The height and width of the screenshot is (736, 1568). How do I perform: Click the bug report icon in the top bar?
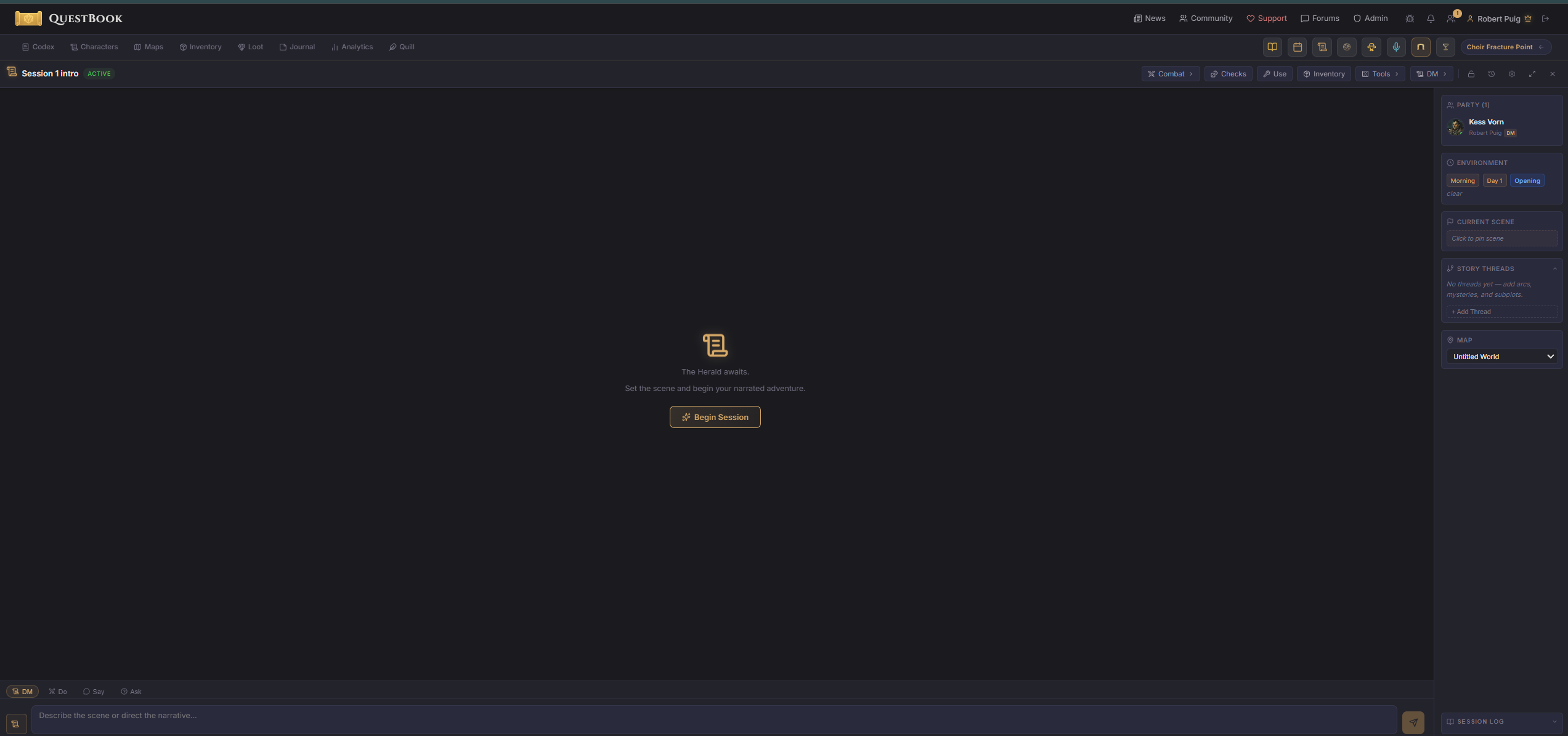(x=1410, y=18)
